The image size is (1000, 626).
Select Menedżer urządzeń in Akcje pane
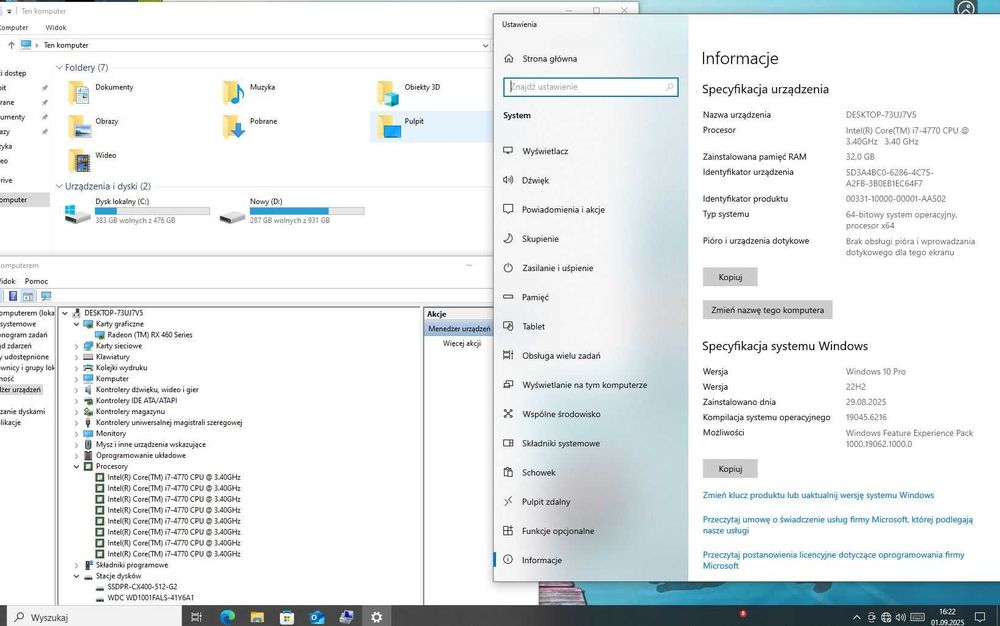tap(459, 329)
